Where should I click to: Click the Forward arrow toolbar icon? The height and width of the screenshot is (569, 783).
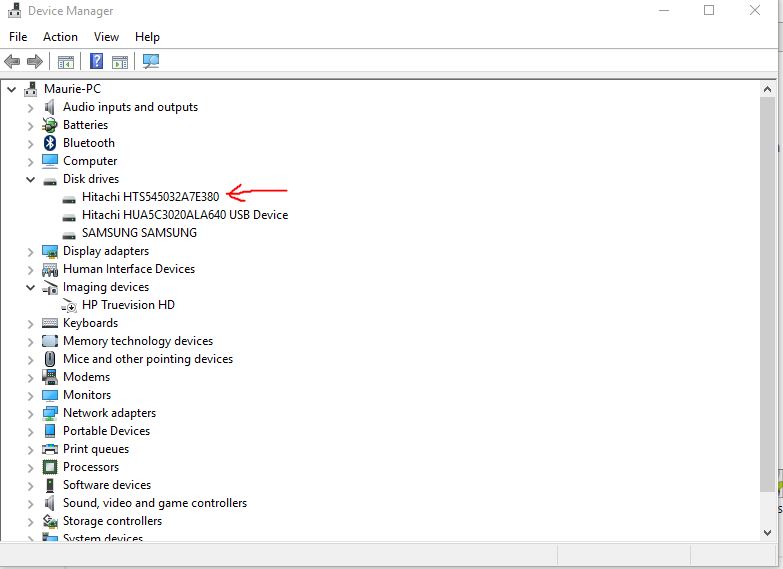34,61
